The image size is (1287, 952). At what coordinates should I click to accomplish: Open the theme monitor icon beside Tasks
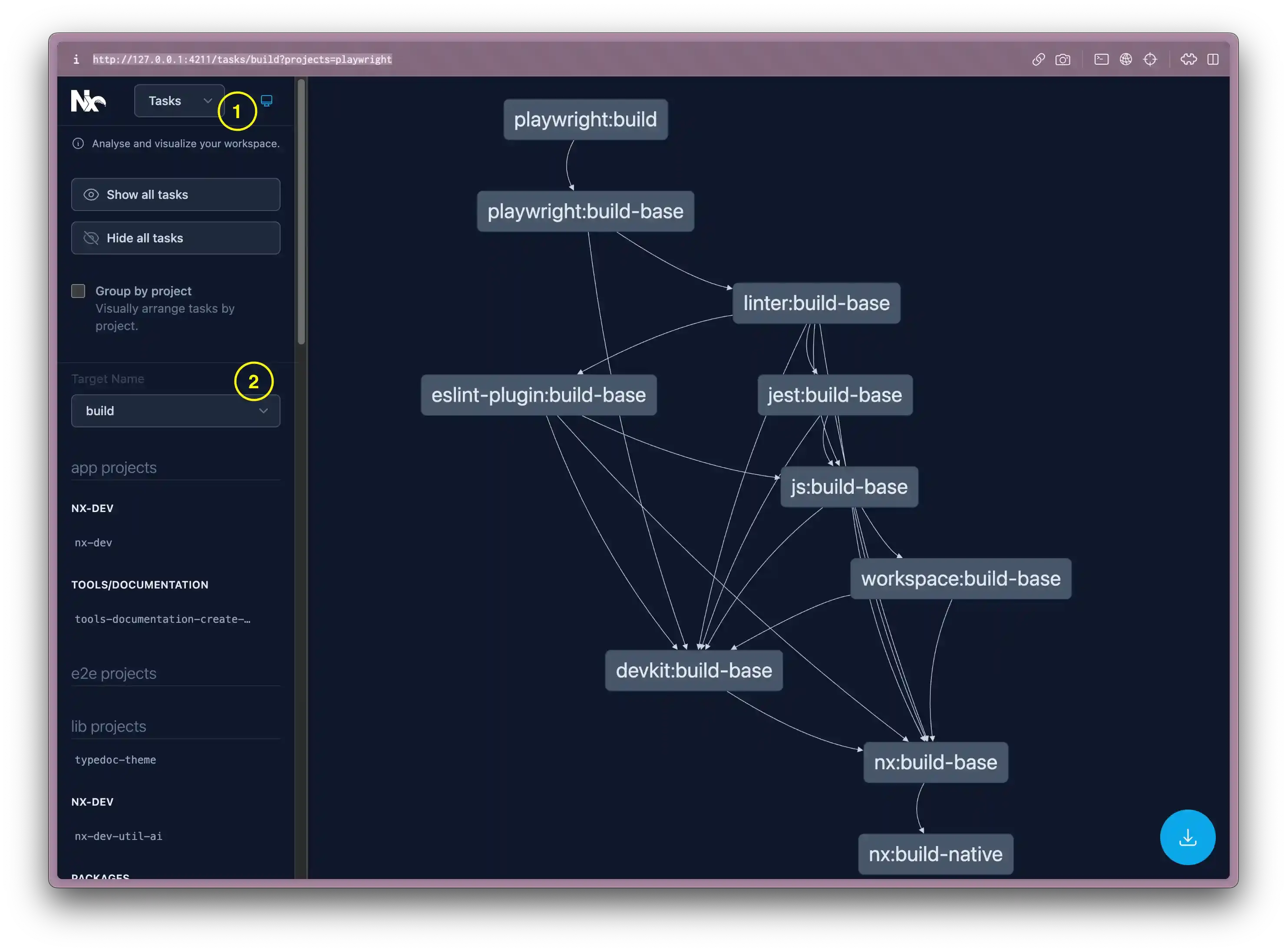266,100
